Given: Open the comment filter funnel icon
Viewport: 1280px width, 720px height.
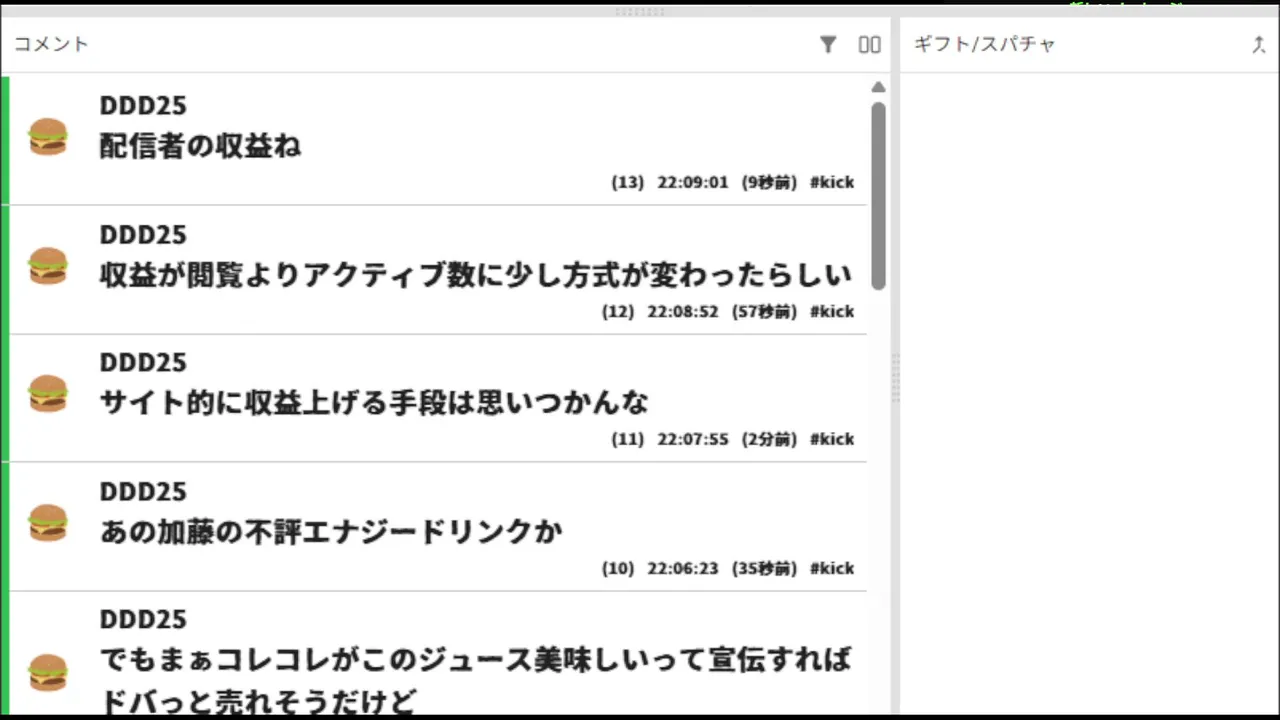Looking at the screenshot, I should point(828,45).
